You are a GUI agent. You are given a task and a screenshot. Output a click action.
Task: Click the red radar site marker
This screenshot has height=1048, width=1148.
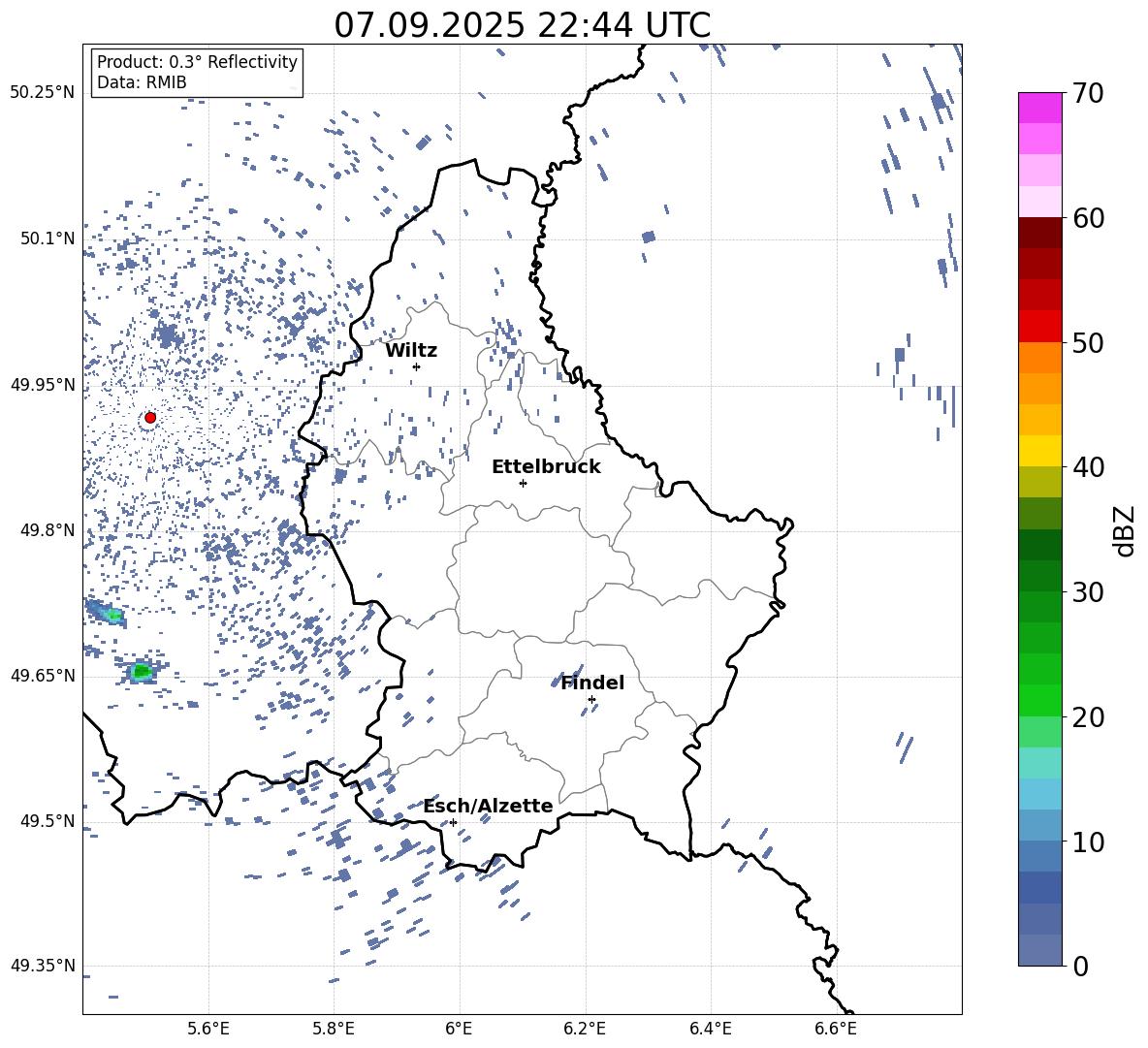click(x=150, y=418)
